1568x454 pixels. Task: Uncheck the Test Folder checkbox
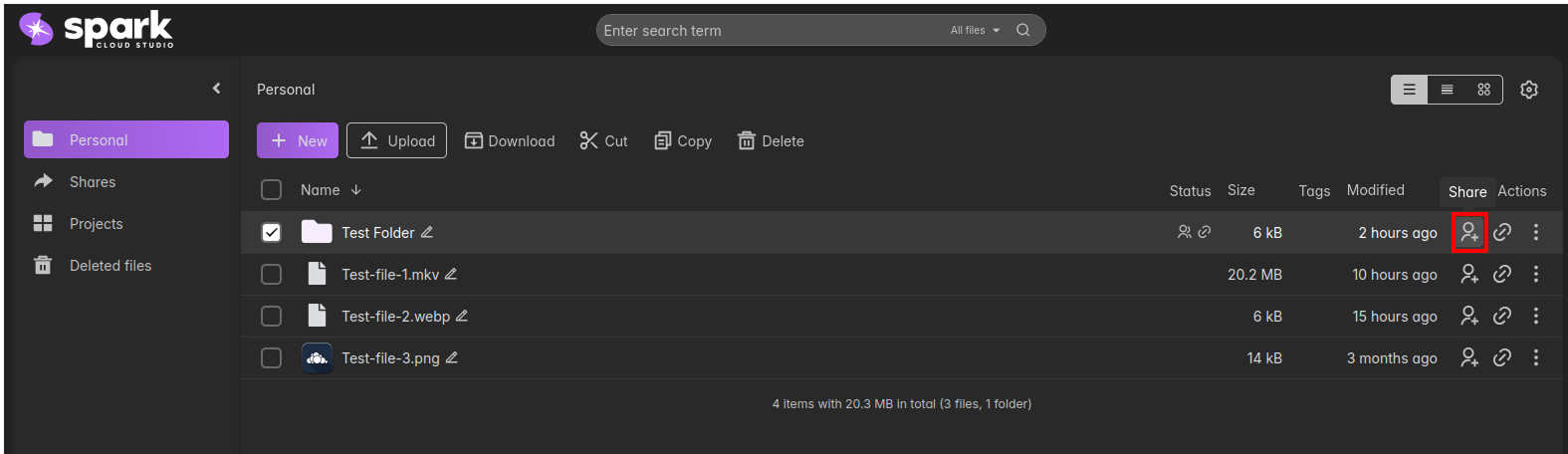click(271, 232)
